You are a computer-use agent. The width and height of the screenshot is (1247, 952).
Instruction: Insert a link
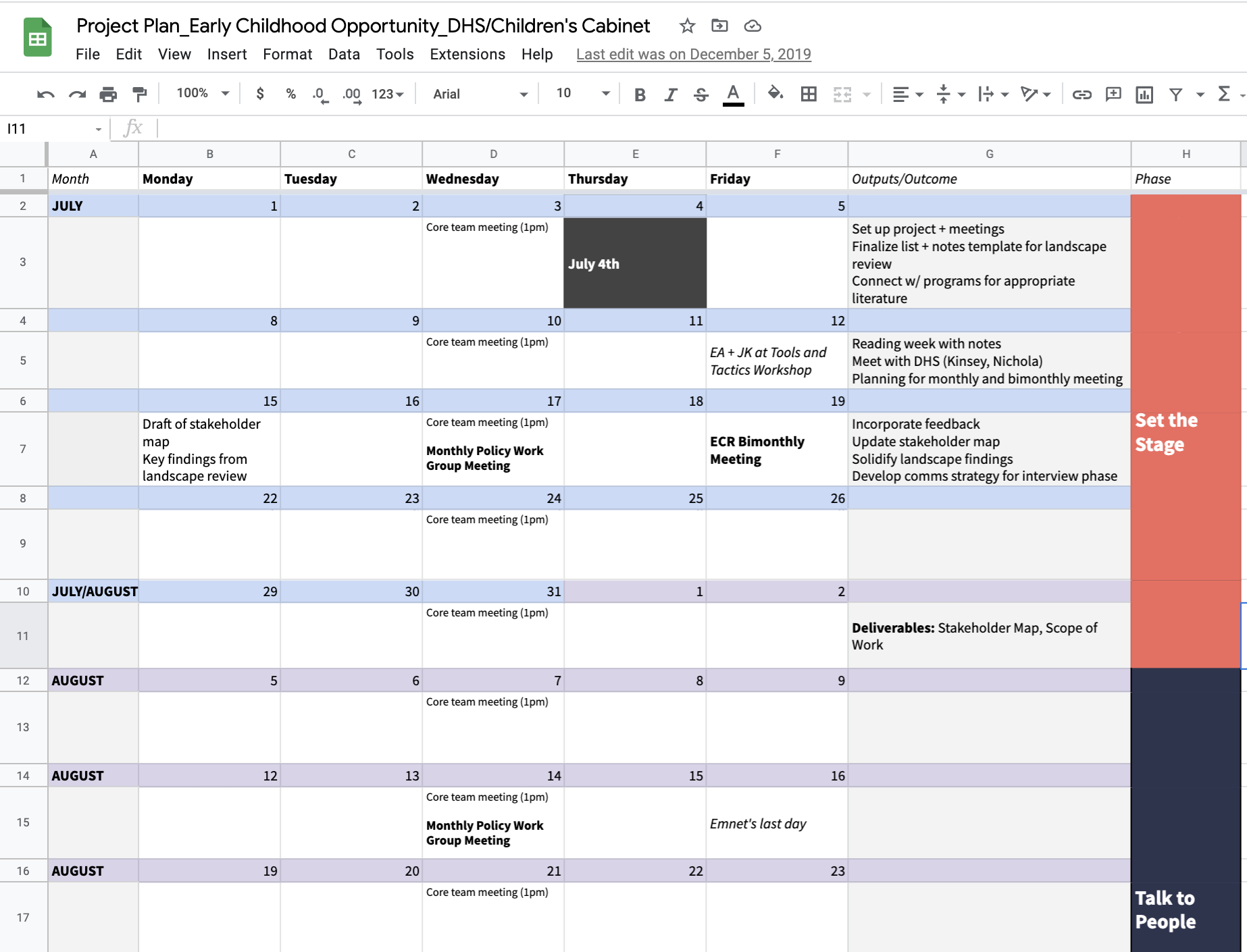[1082, 95]
